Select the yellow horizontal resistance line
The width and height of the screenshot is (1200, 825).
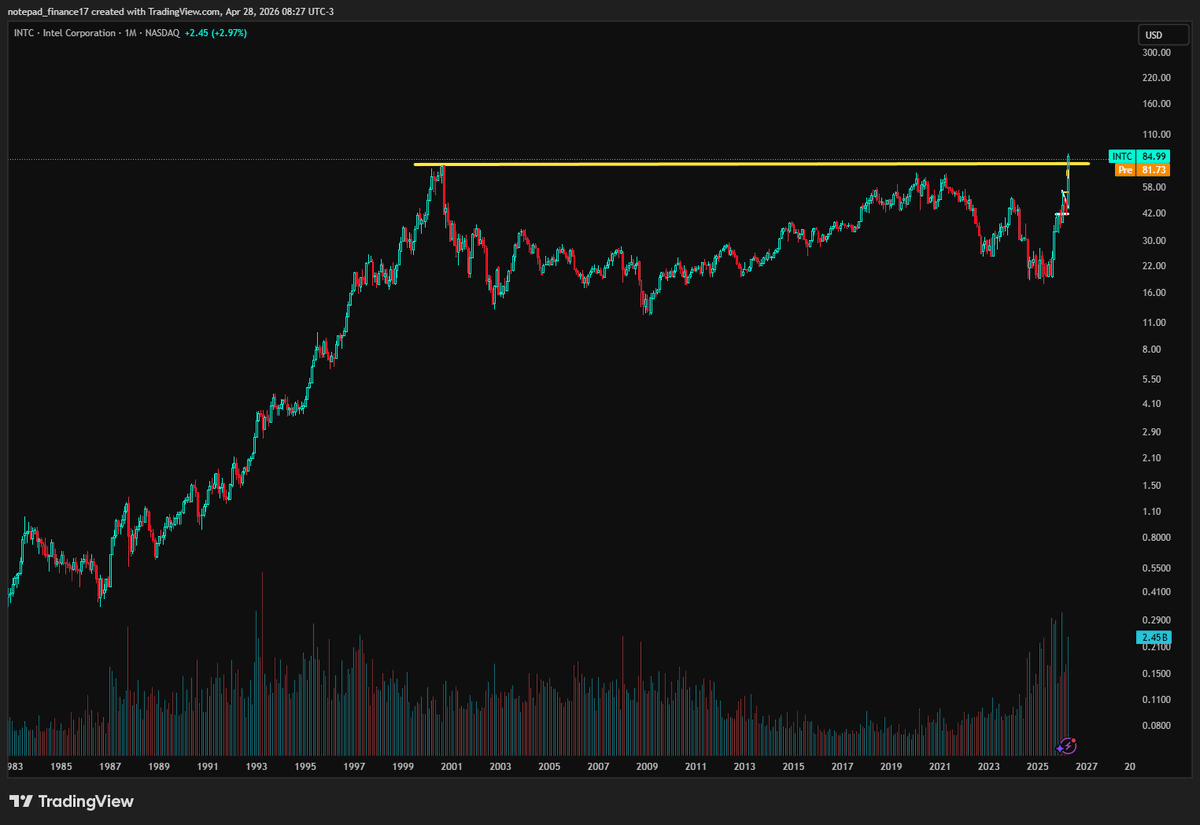[x=752, y=163]
